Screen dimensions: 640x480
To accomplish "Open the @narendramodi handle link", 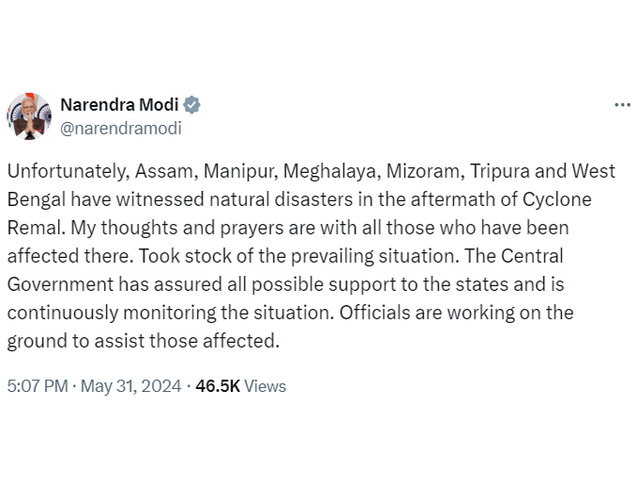I will [x=121, y=128].
